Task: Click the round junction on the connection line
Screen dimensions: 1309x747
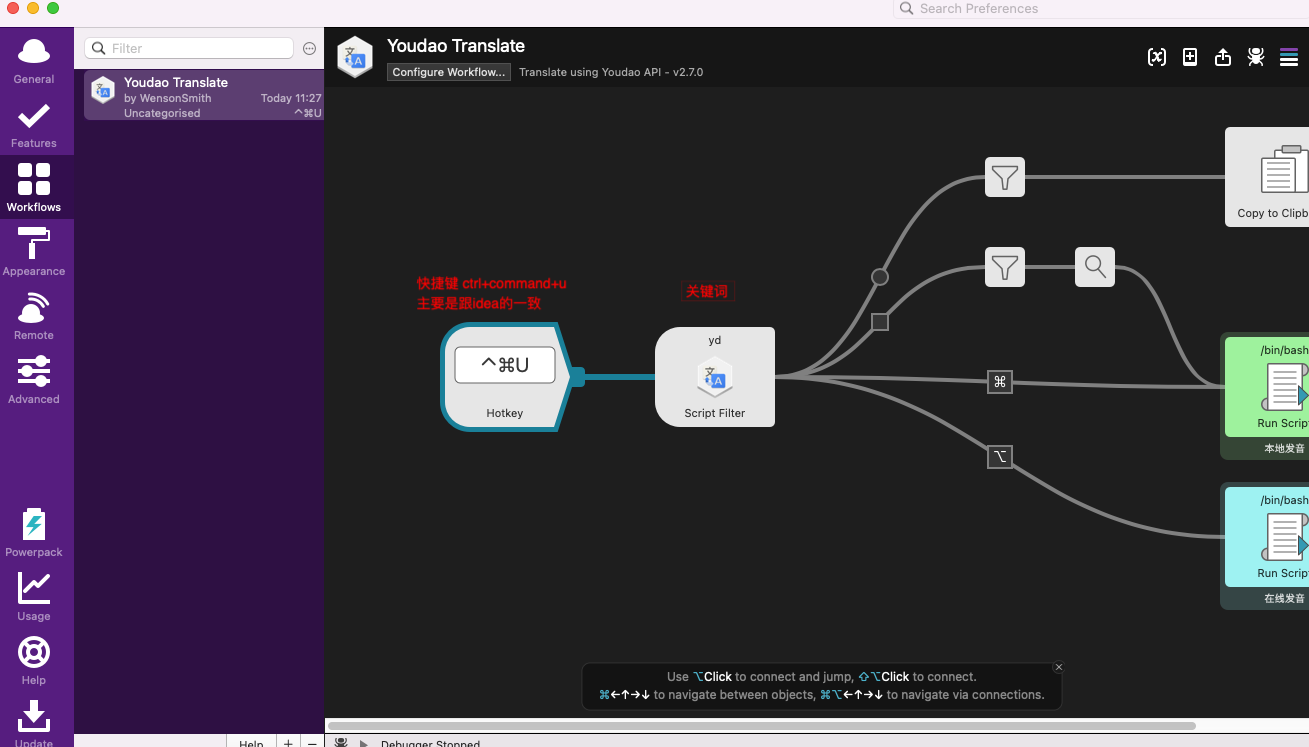Action: 880,277
